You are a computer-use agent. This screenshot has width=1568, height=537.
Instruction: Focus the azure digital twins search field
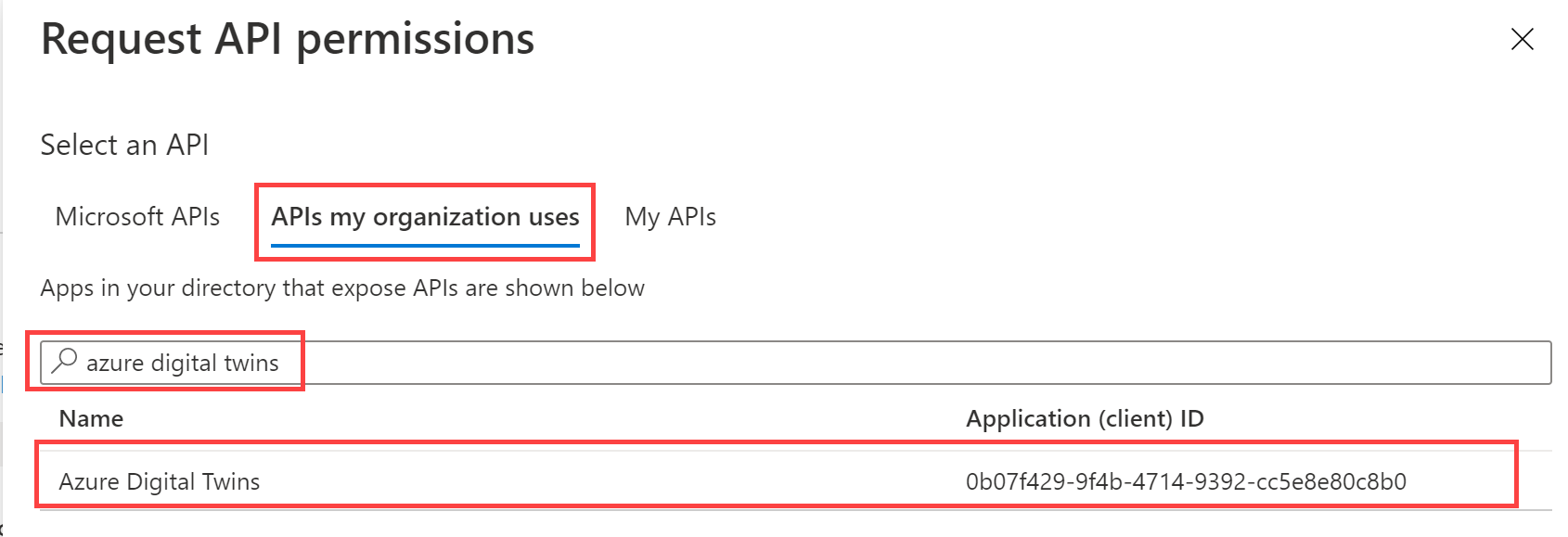click(795, 363)
